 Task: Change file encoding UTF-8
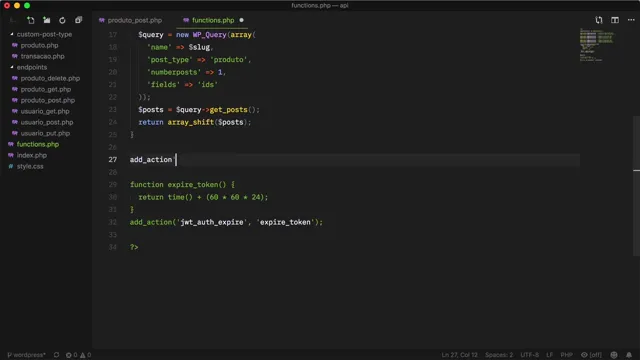click(x=529, y=355)
